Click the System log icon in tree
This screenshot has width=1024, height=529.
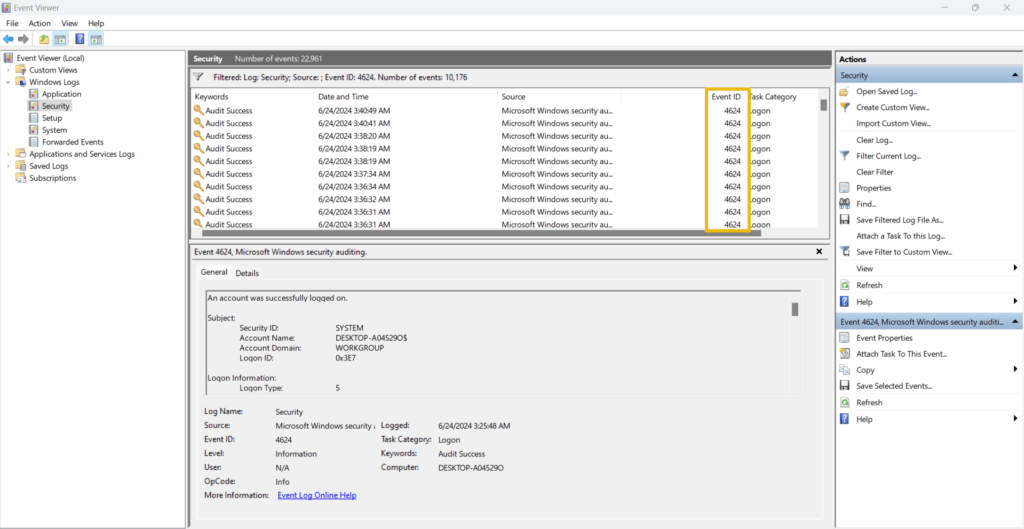(34, 130)
